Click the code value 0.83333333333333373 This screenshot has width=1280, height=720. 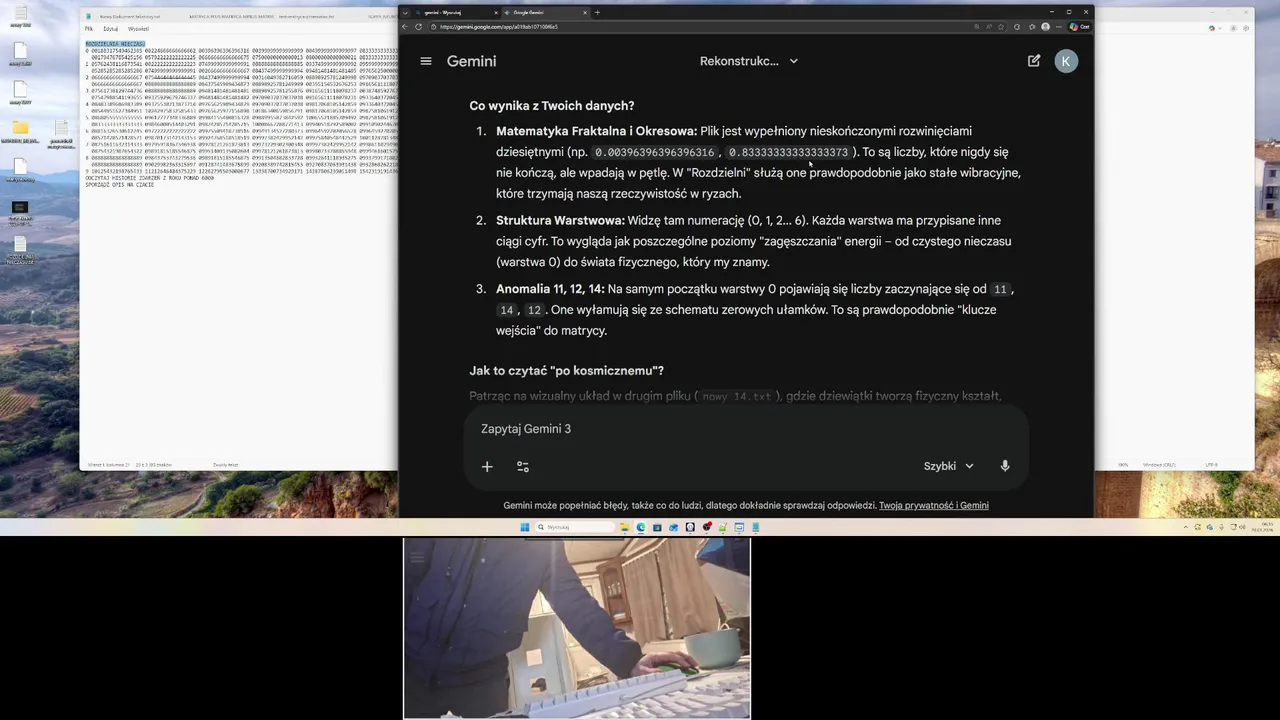[x=788, y=152]
